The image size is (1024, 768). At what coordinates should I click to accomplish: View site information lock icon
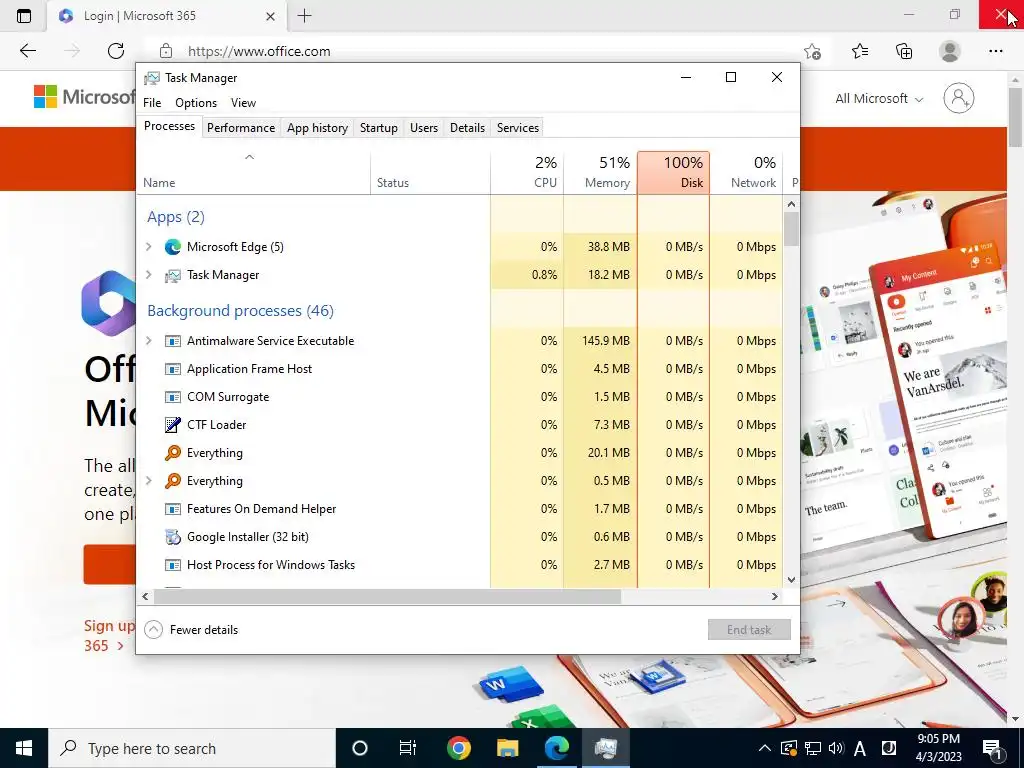click(166, 51)
